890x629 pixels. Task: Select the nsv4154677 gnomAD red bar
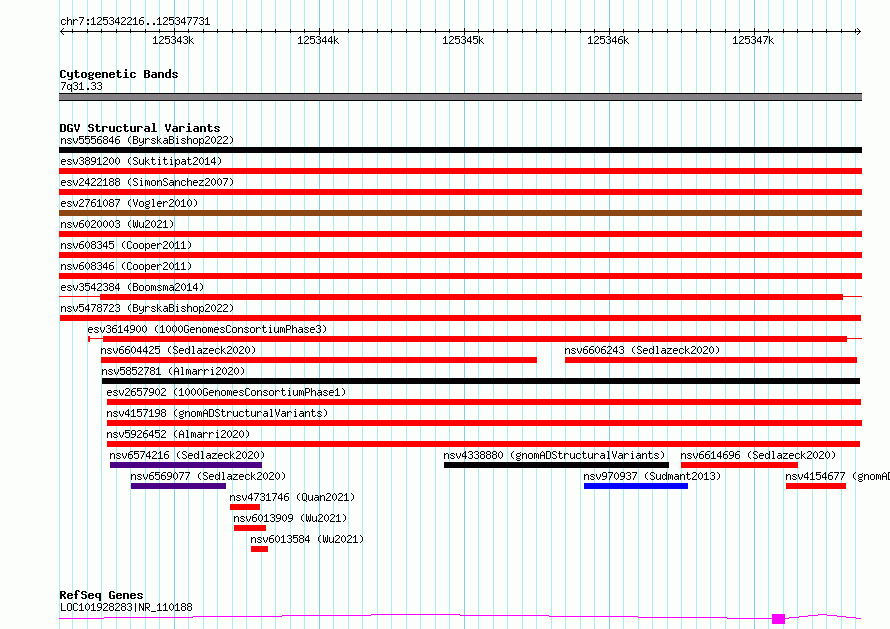point(816,486)
